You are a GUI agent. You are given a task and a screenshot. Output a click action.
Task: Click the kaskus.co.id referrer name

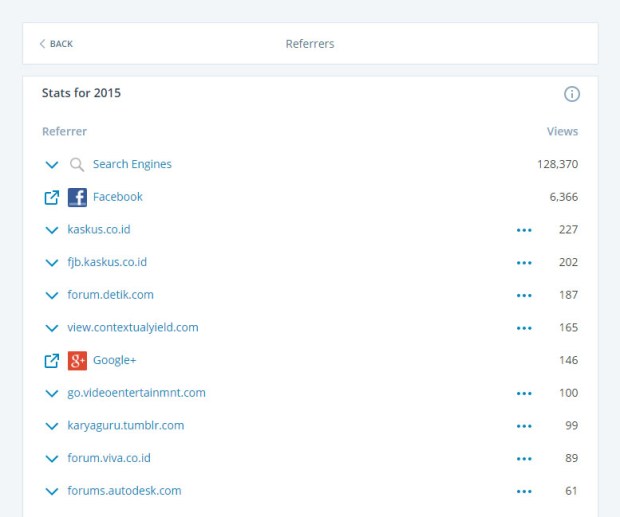[99, 230]
